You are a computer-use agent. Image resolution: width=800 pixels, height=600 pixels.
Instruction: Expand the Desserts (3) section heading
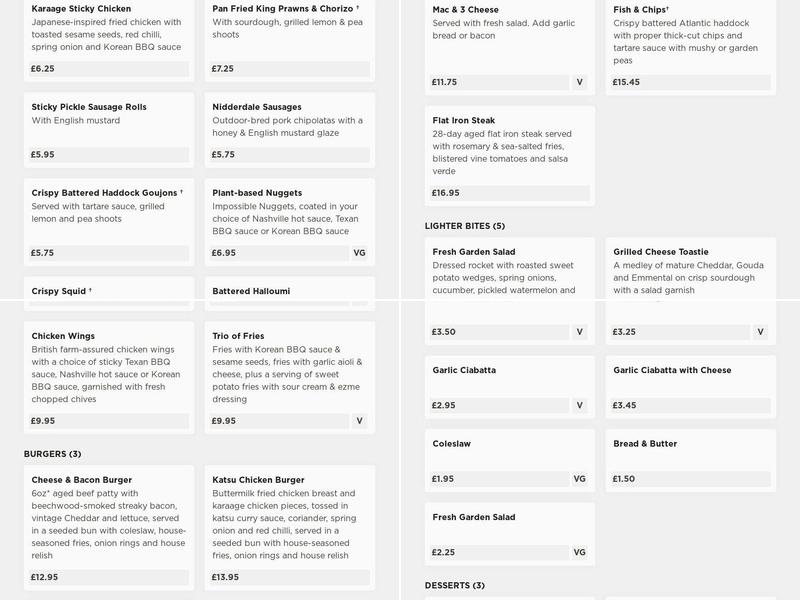coord(455,586)
